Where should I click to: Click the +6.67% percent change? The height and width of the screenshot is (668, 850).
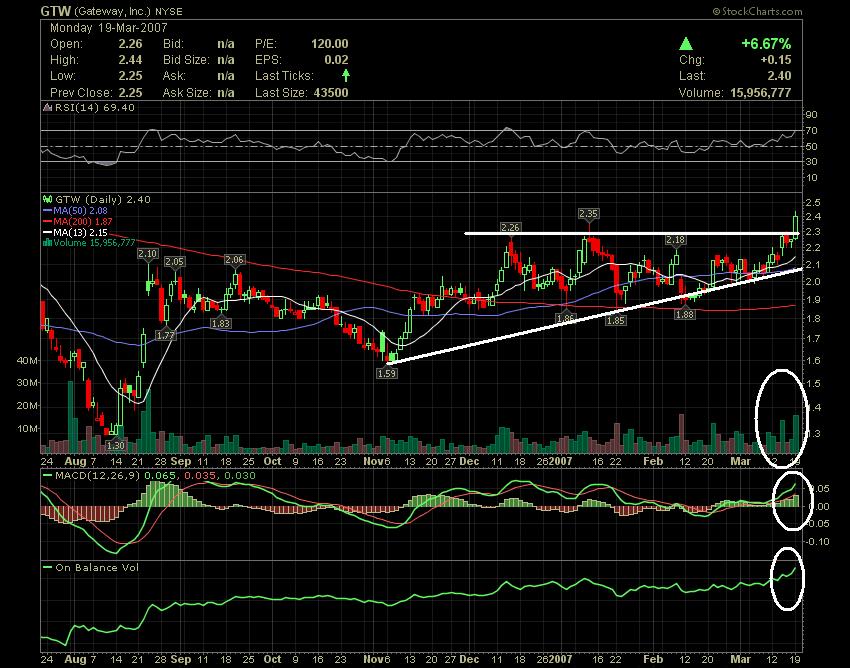(766, 44)
